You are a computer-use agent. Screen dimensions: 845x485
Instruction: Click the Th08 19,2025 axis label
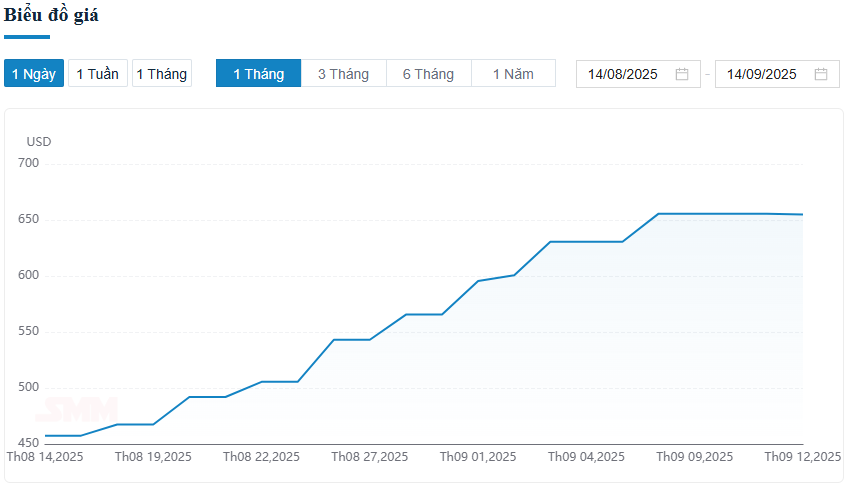point(153,457)
